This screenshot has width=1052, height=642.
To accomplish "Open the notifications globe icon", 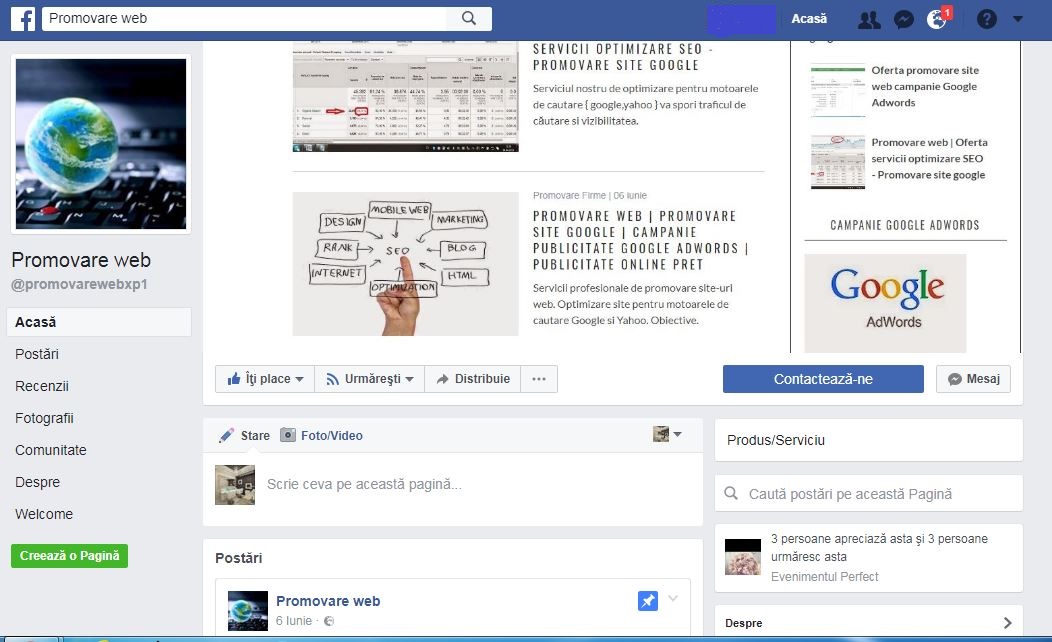I will [x=937, y=19].
